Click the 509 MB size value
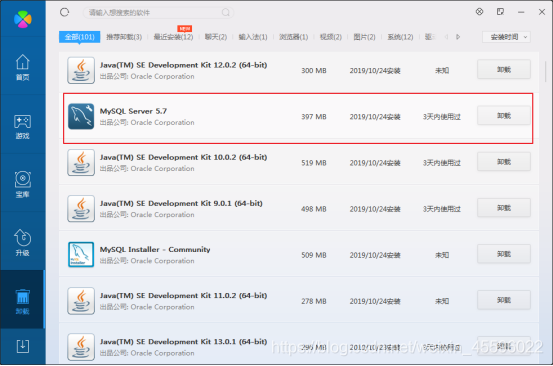Image resolution: width=553 pixels, height=366 pixels. coord(314,255)
